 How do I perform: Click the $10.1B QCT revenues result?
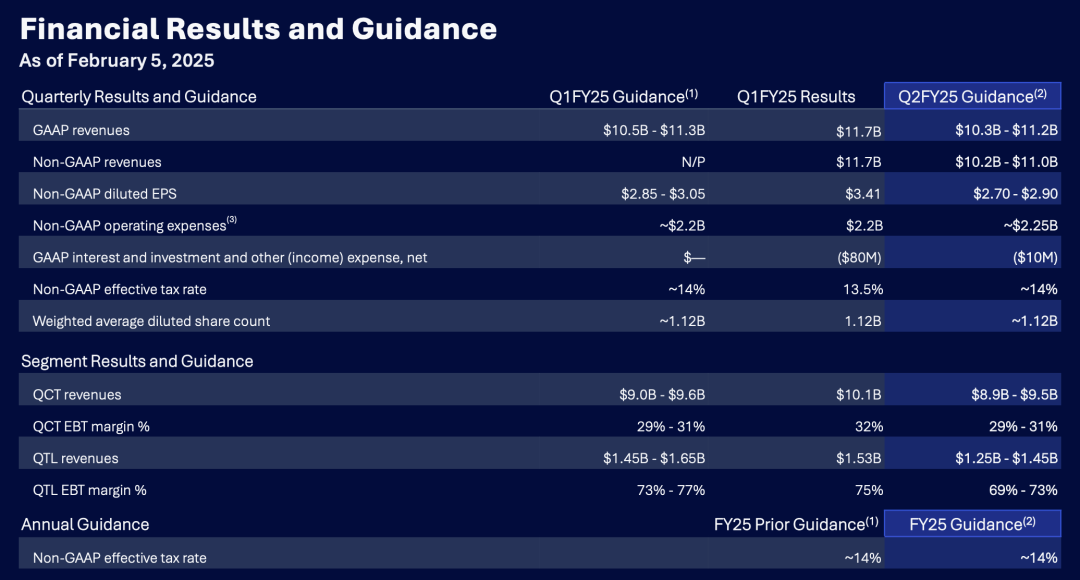point(859,395)
